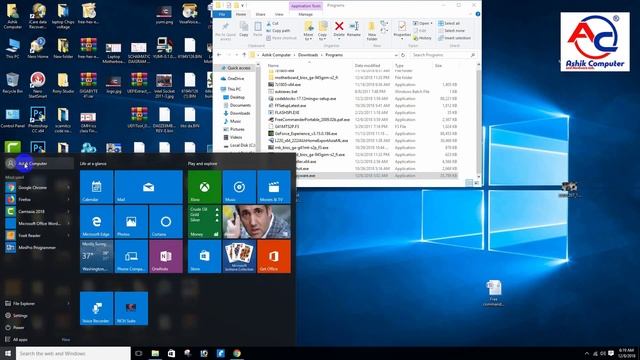
Task: Open the Store tile in Start menu
Action: (204, 256)
